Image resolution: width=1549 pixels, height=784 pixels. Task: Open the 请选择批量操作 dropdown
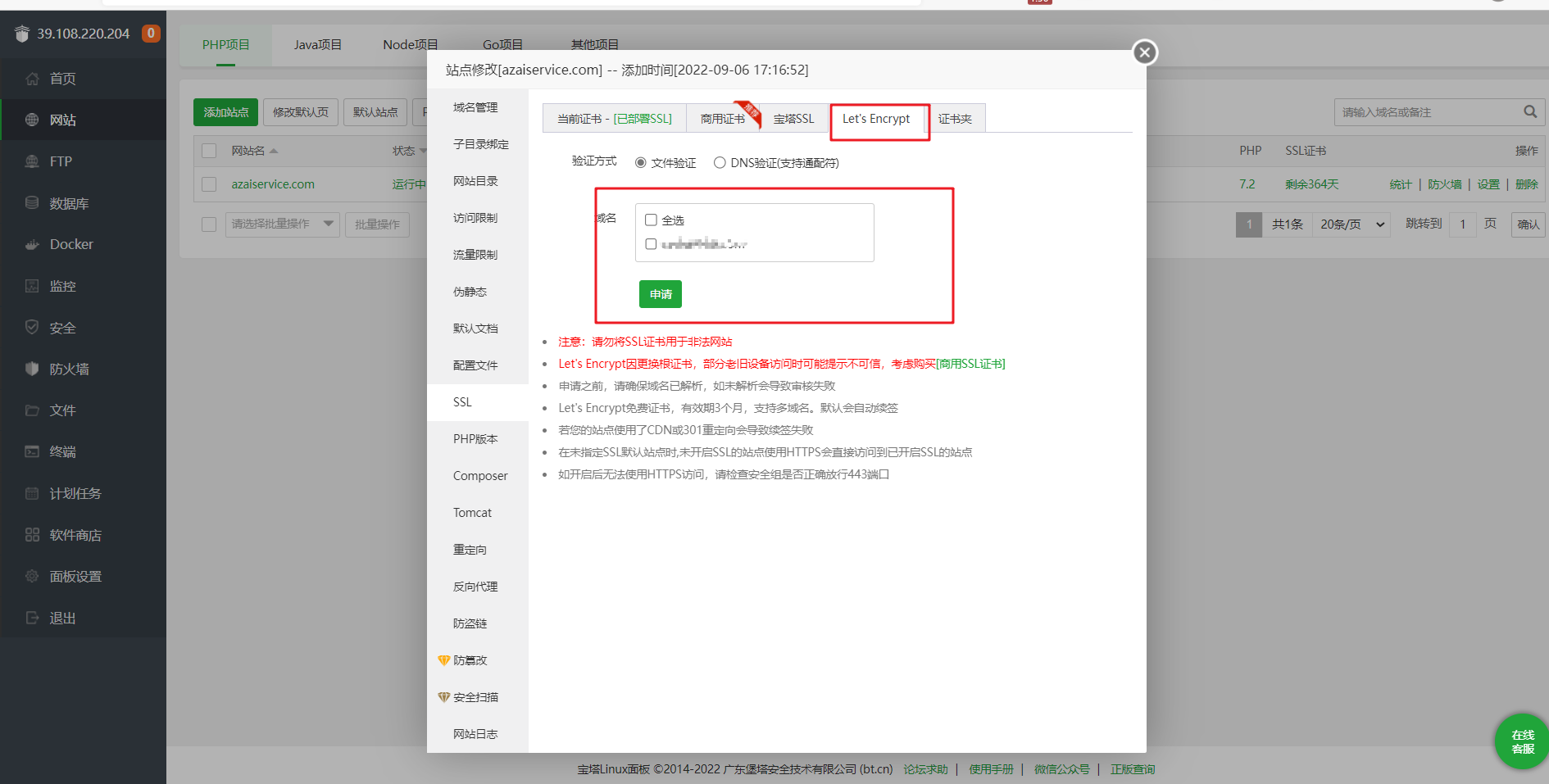282,224
